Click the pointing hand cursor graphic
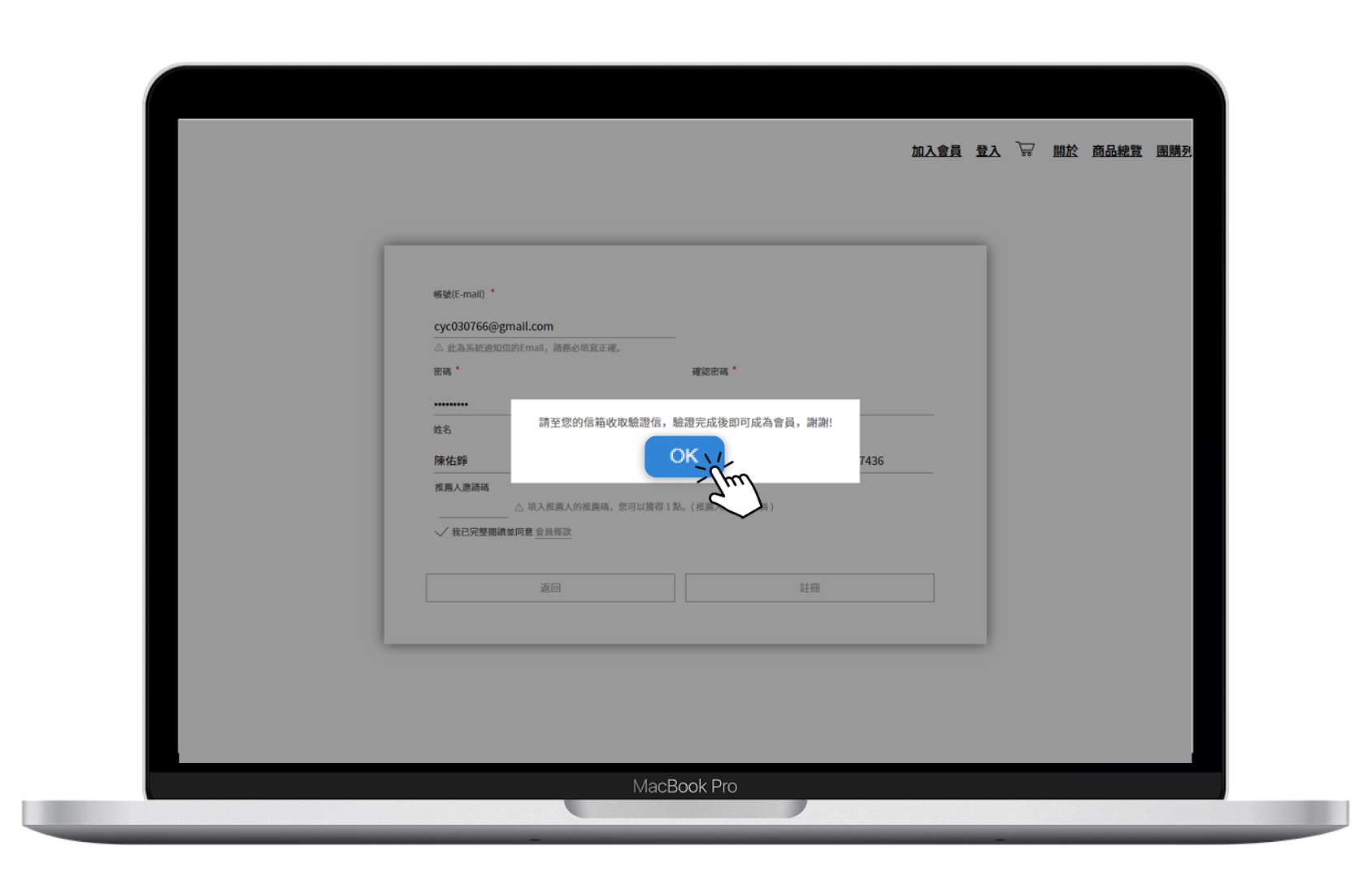The height and width of the screenshot is (872, 1372). (x=736, y=490)
